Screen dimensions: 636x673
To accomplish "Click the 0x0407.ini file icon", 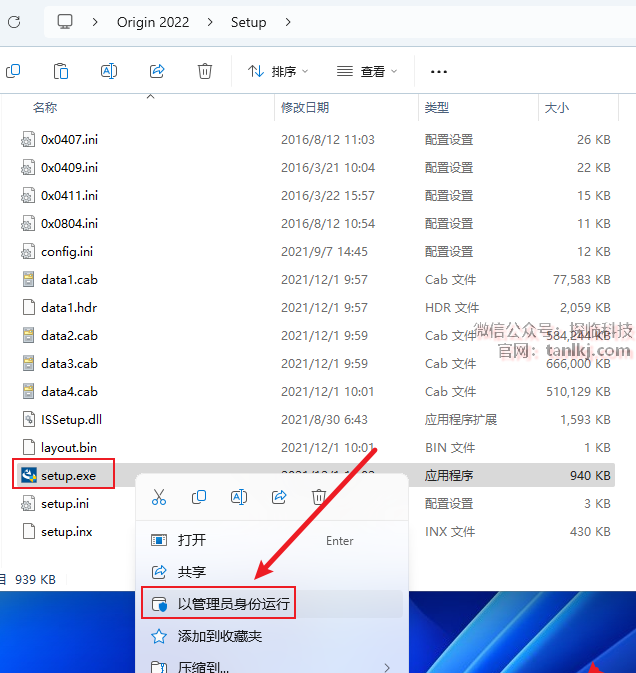I will [x=28, y=139].
